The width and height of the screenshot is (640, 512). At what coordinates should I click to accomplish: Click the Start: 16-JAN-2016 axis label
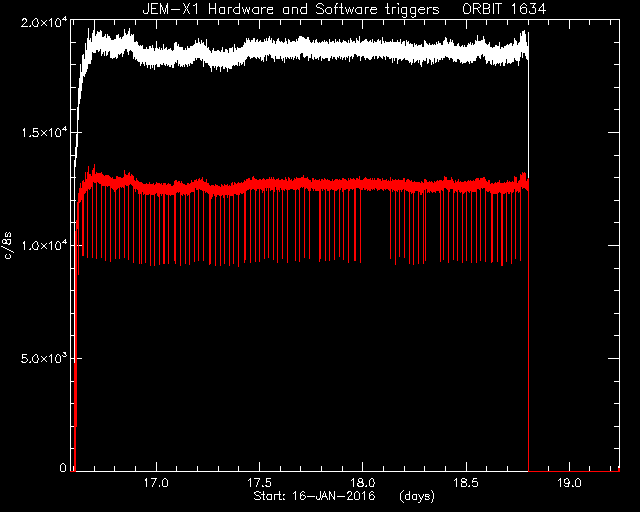pos(314,496)
